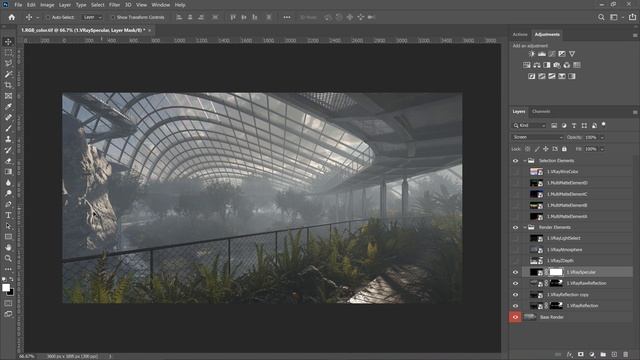Screen dimensions: 640x360
Task: Click the zoom percentage field in status bar
Action: (x=27, y=356)
